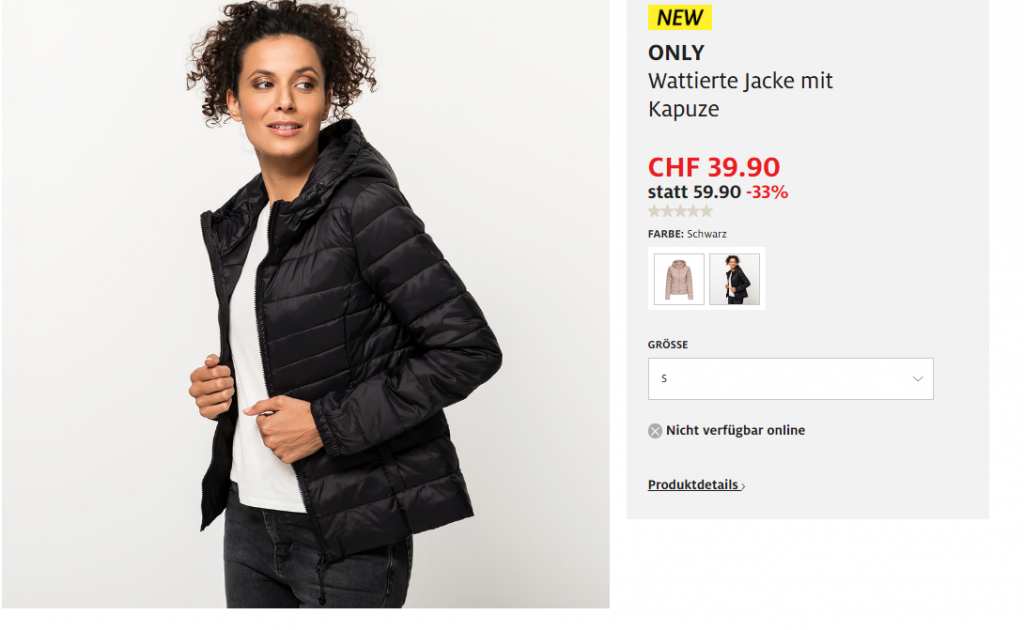
Task: Click the chevron arrow in size selector
Action: point(918,379)
